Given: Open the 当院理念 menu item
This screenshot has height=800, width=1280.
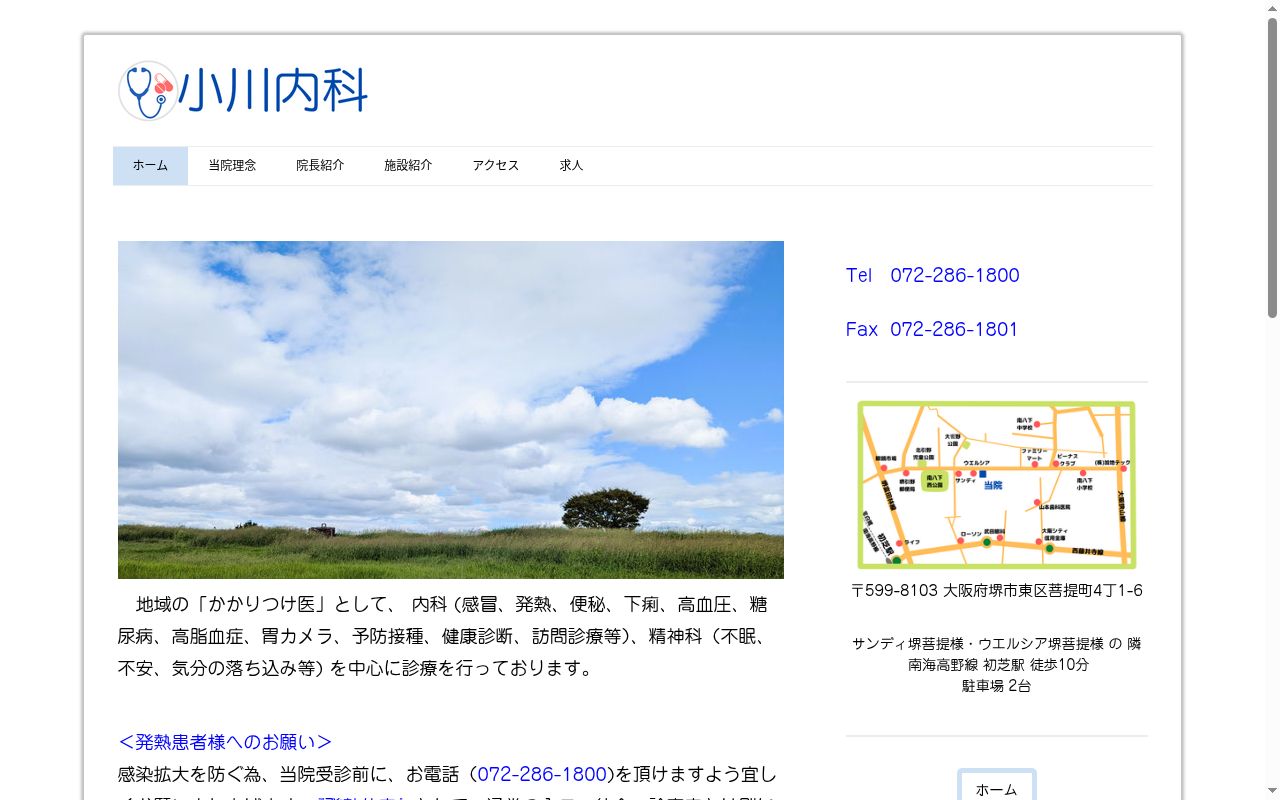Looking at the screenshot, I should (232, 166).
